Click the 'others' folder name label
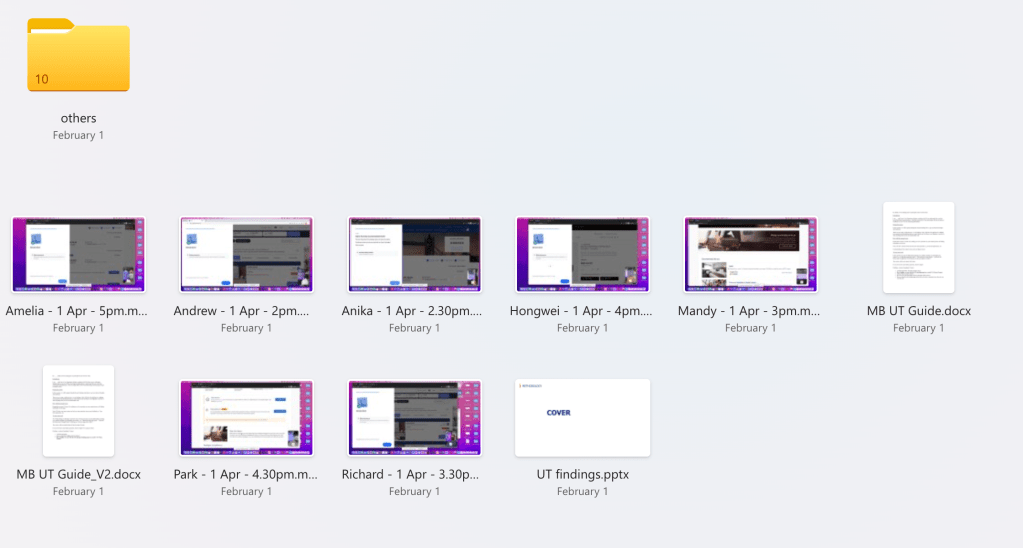The width and height of the screenshot is (1023, 548). point(78,118)
